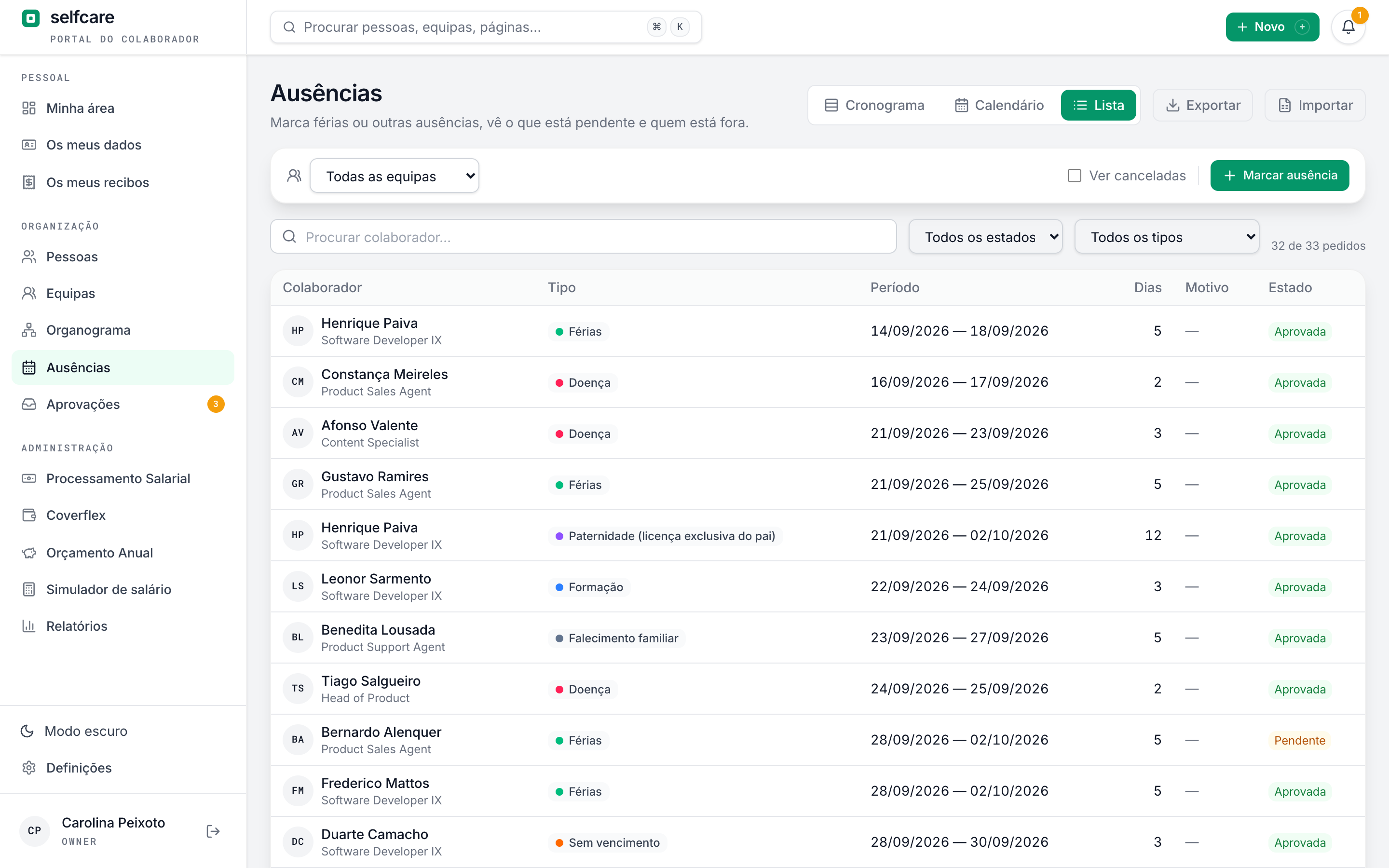Click the Procurar colaborador search field
The height and width of the screenshot is (868, 1389).
pos(583,236)
